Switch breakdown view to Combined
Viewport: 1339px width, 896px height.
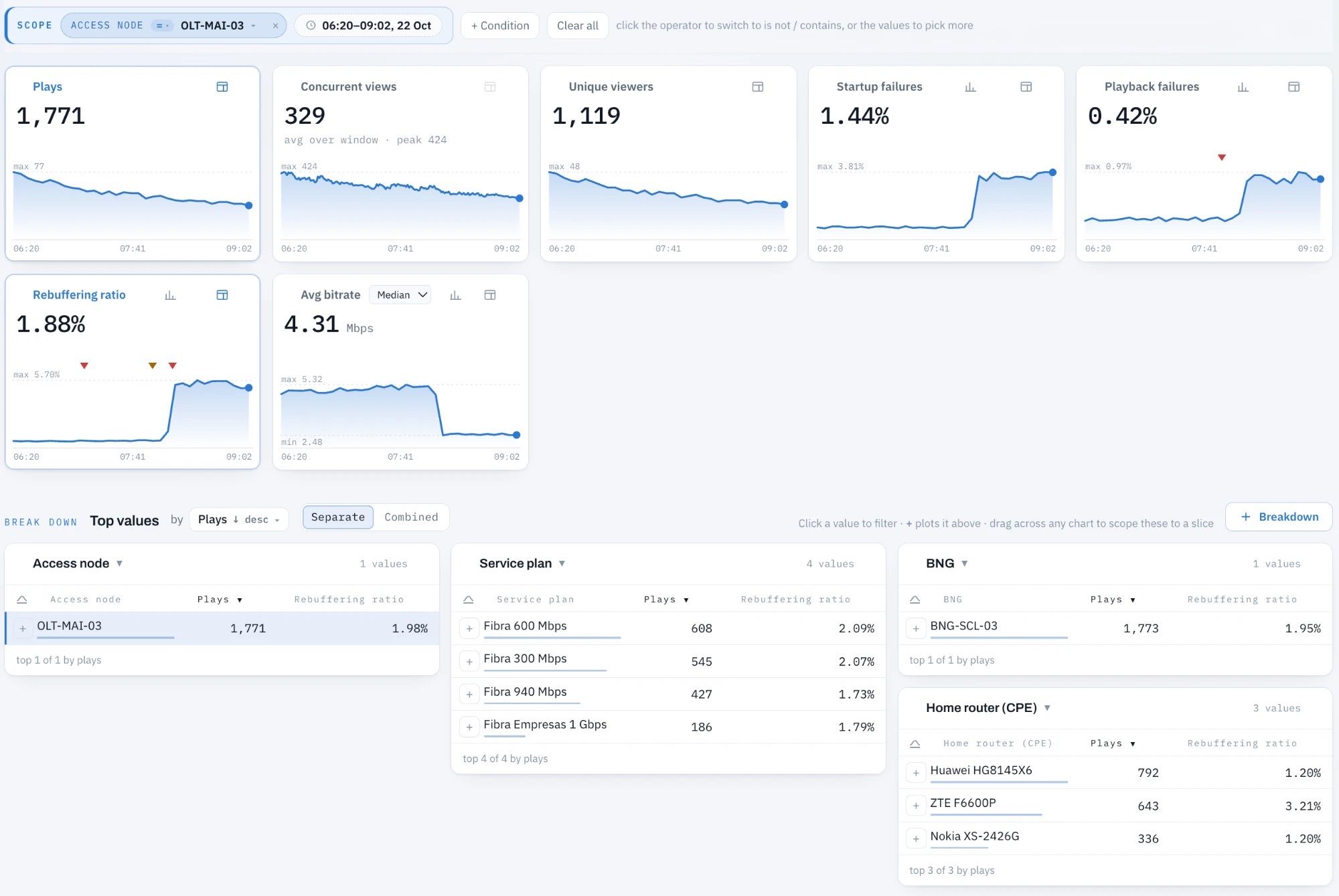pyautogui.click(x=411, y=517)
